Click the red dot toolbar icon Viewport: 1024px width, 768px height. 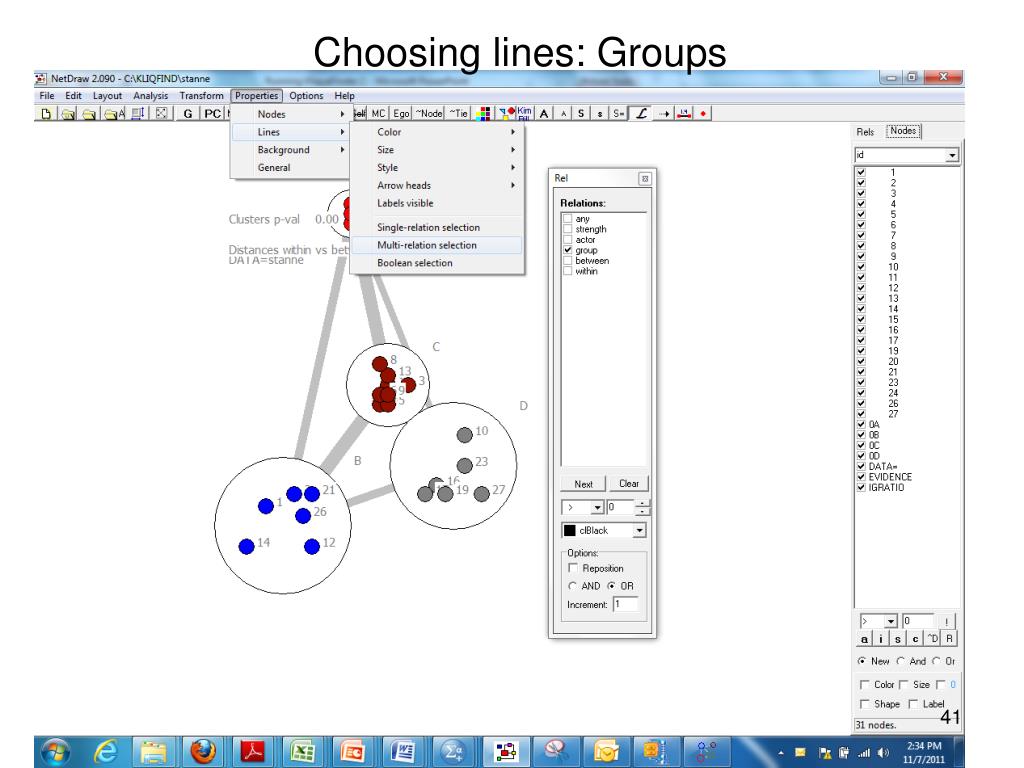click(703, 114)
